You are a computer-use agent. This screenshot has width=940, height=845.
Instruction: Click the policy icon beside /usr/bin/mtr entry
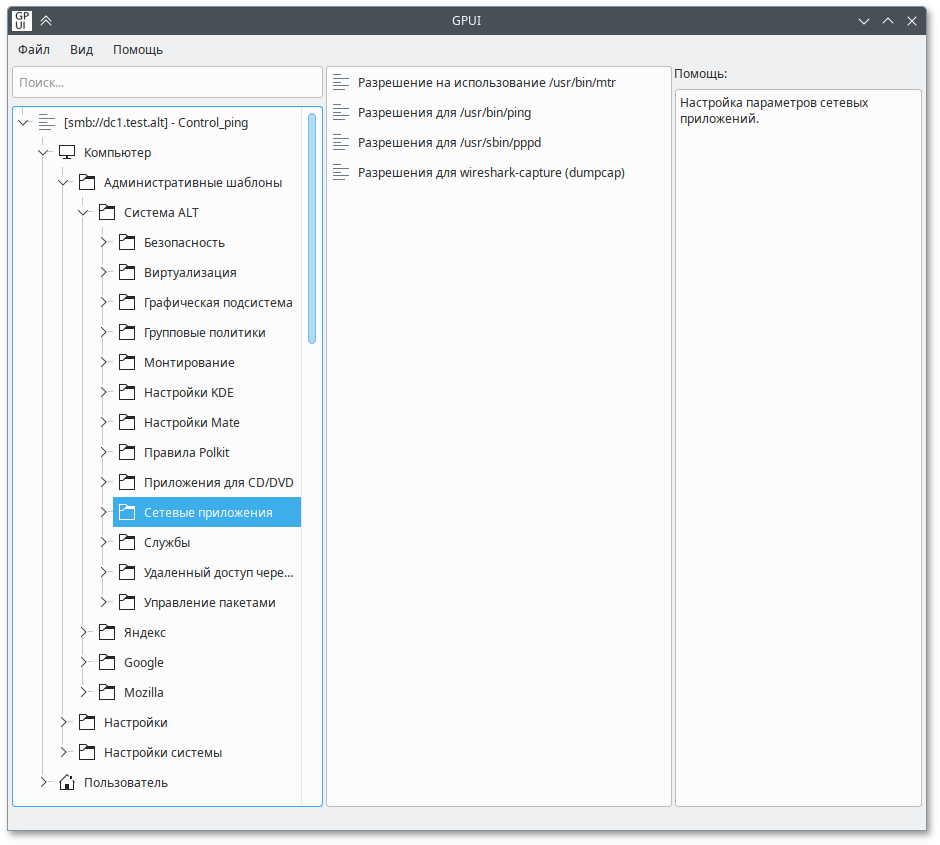pyautogui.click(x=343, y=82)
